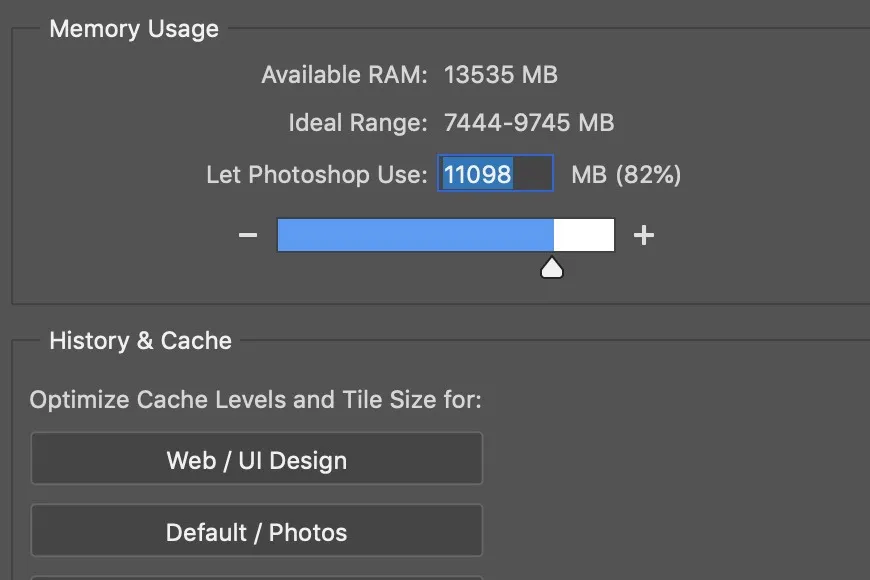
Task: Click the Memory Usage section heading
Action: (x=134, y=29)
